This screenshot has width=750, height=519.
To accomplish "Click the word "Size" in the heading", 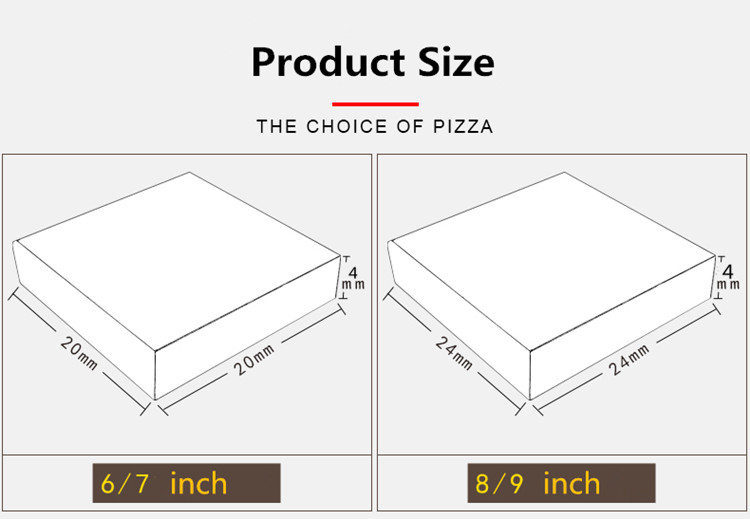I will tap(456, 62).
